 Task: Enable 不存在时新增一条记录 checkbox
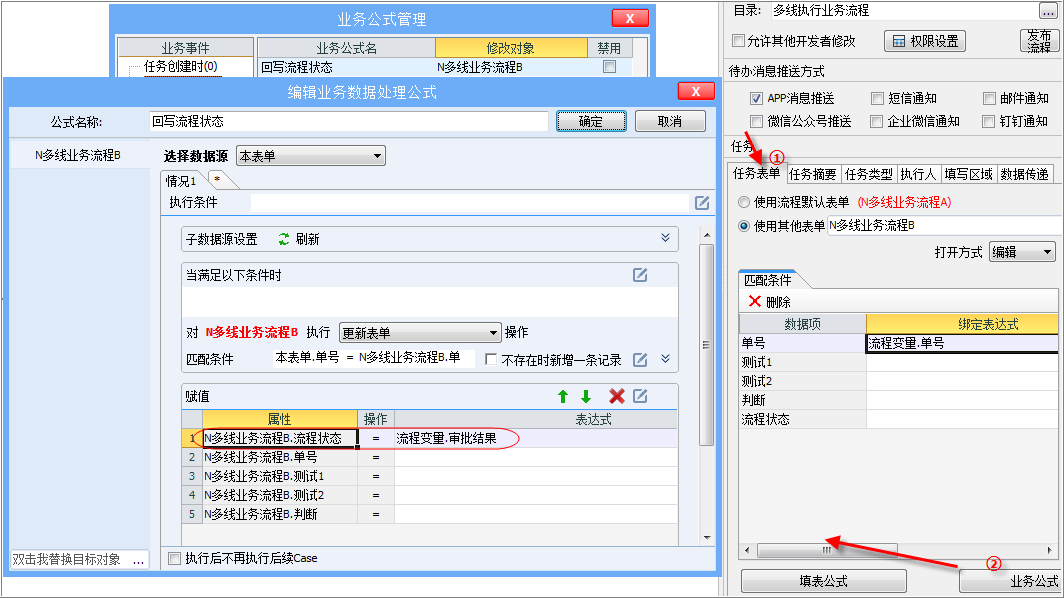(x=491, y=360)
